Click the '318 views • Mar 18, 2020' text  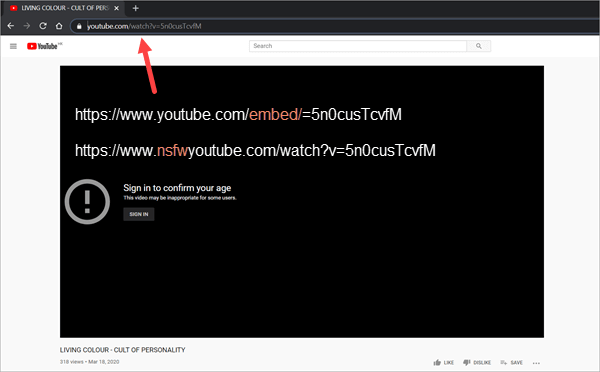[90, 362]
